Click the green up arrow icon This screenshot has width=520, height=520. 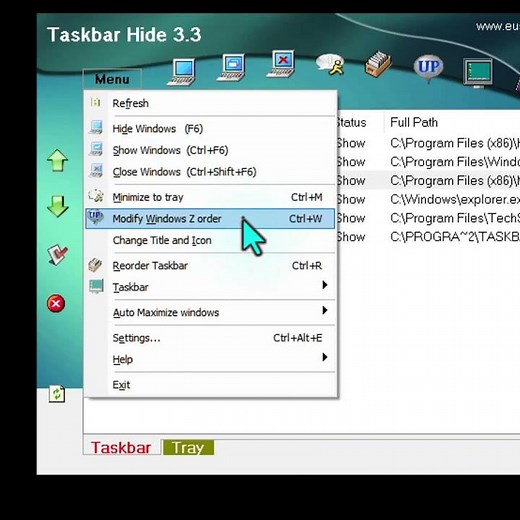(x=57, y=160)
